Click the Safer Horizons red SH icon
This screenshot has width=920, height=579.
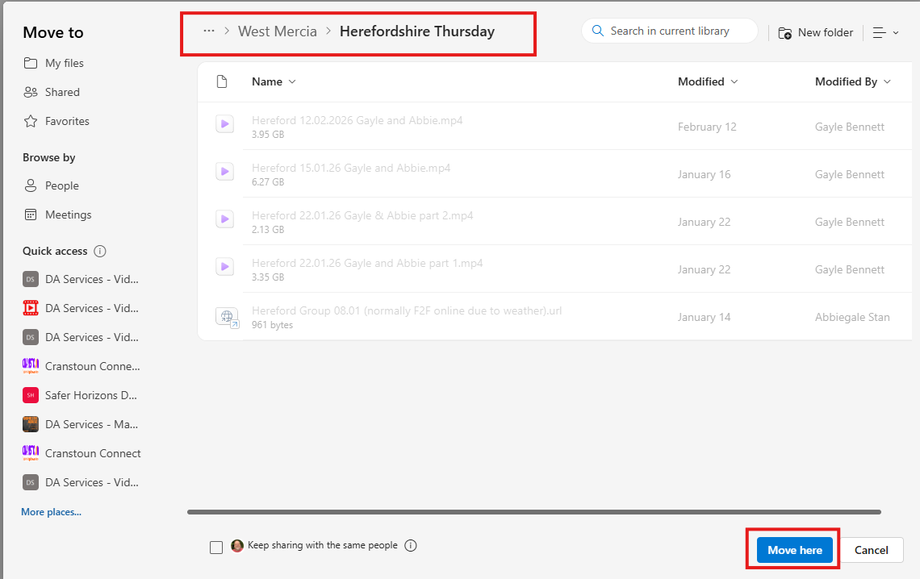pos(31,395)
